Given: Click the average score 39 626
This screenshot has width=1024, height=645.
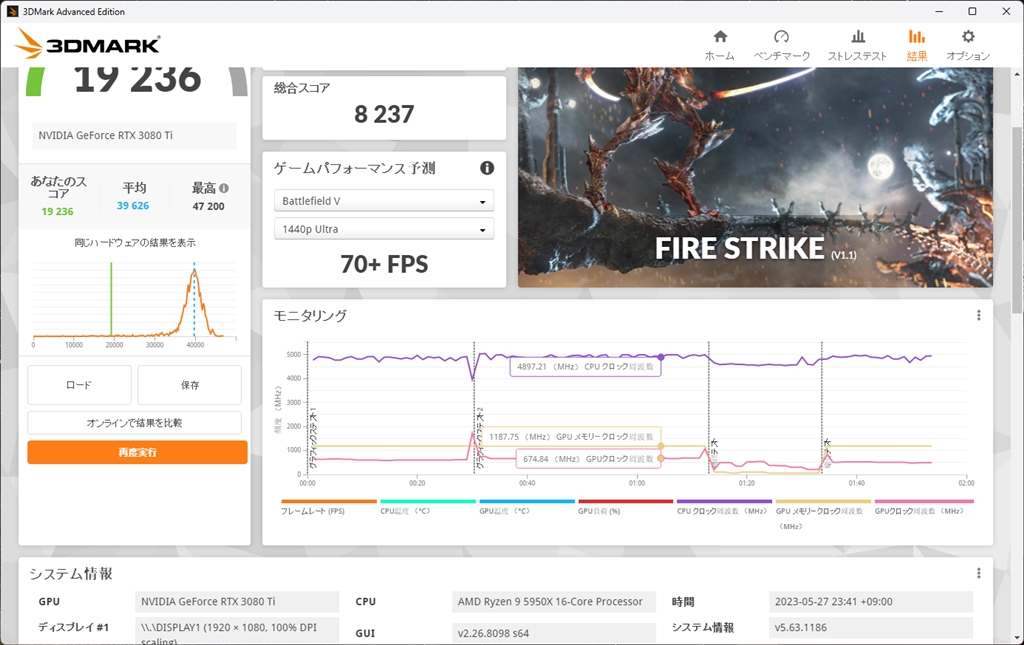Looking at the screenshot, I should [133, 206].
